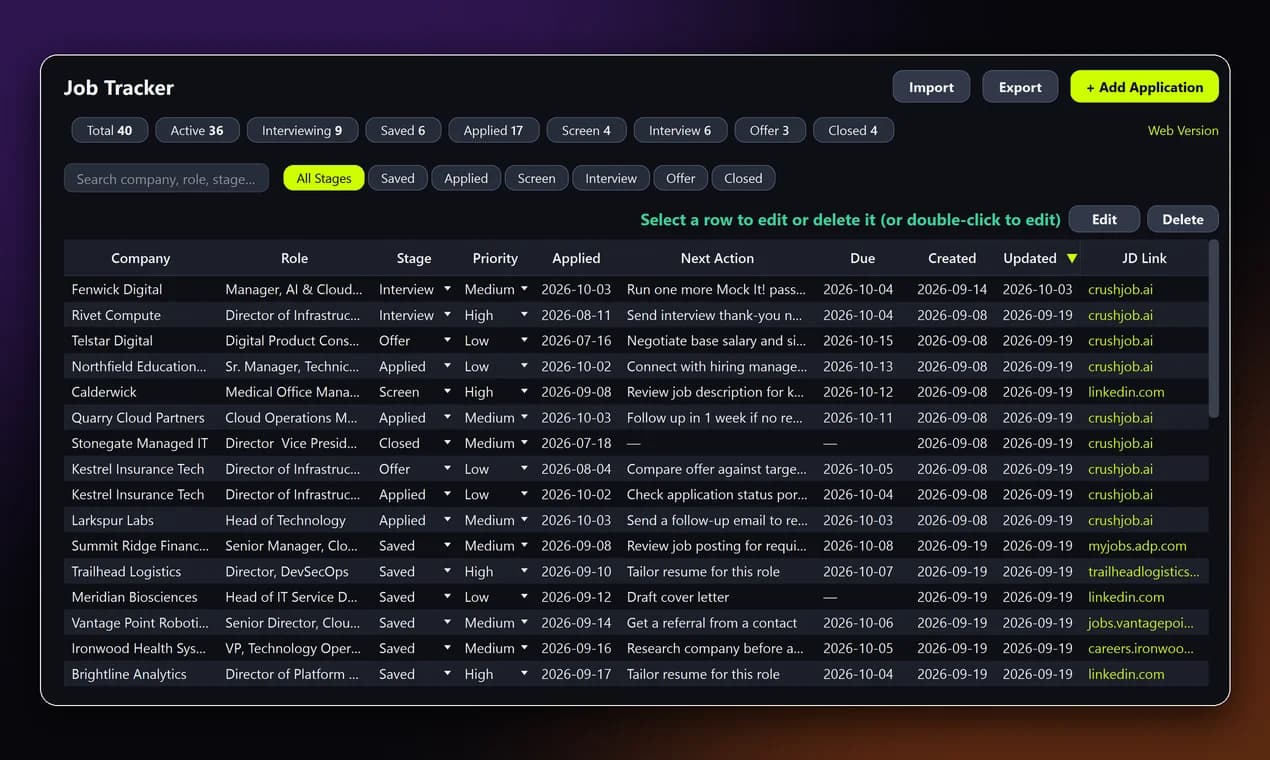Screen dimensions: 1270x760
Task: Select the All Stages filter
Action: pyautogui.click(x=324, y=178)
